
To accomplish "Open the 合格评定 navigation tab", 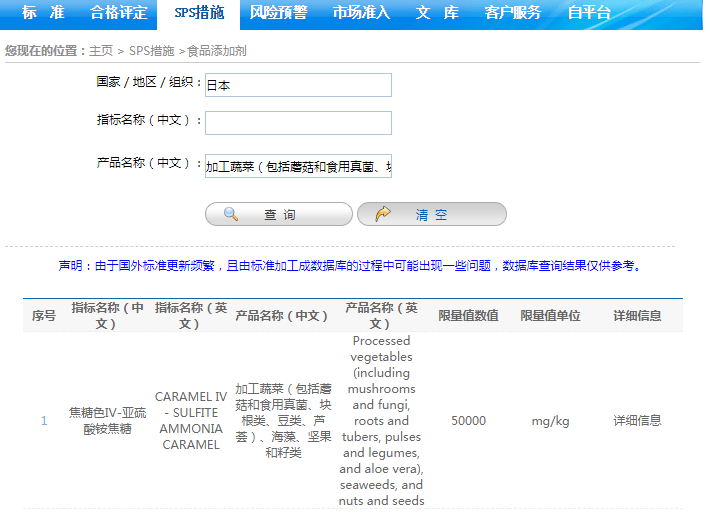I will pyautogui.click(x=118, y=13).
